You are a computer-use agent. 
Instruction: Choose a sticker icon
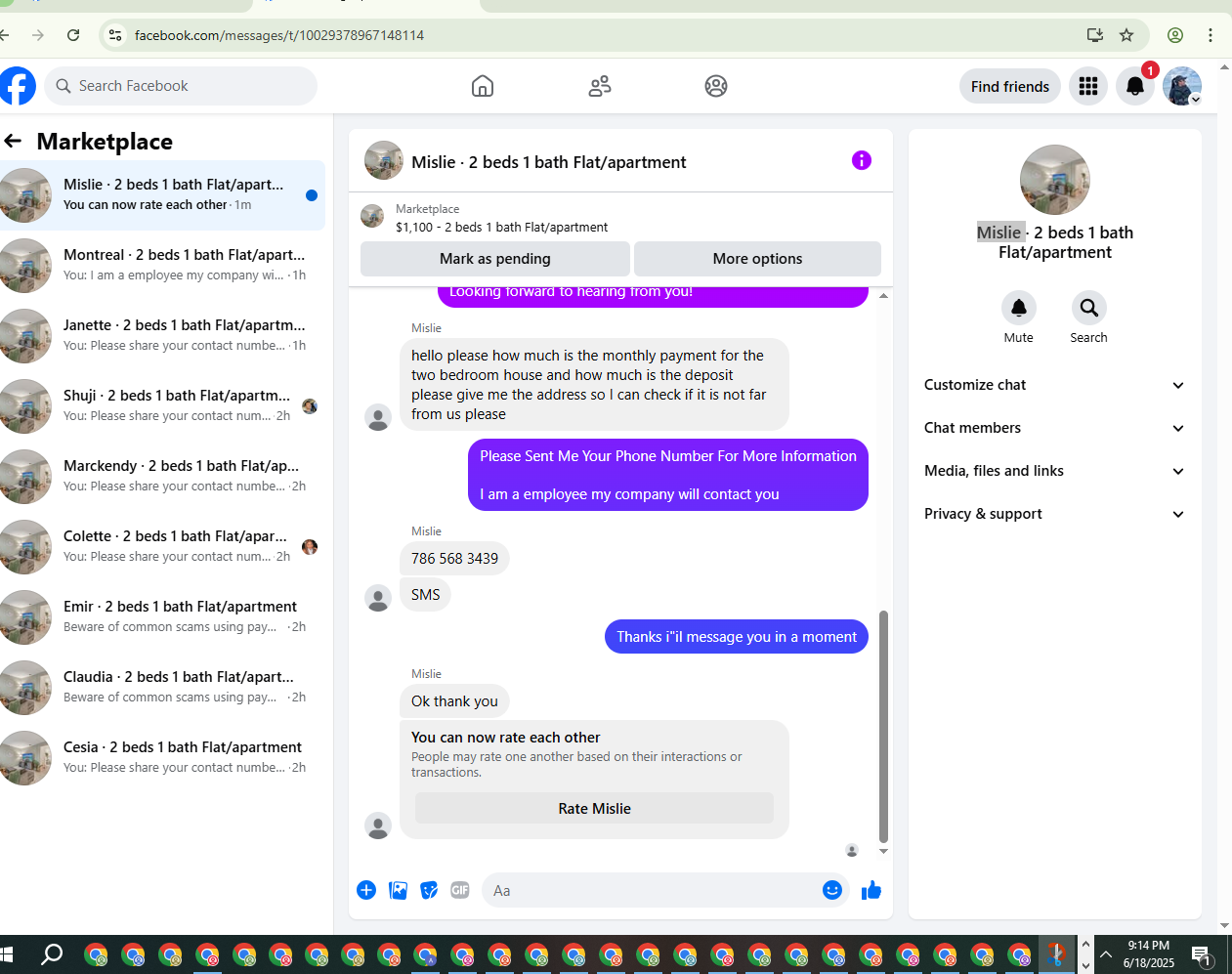[429, 890]
